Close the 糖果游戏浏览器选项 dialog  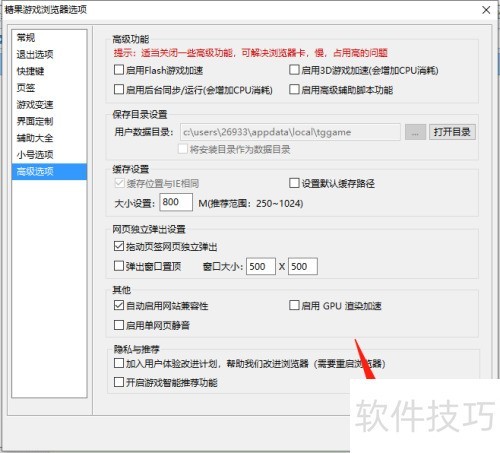click(x=486, y=10)
